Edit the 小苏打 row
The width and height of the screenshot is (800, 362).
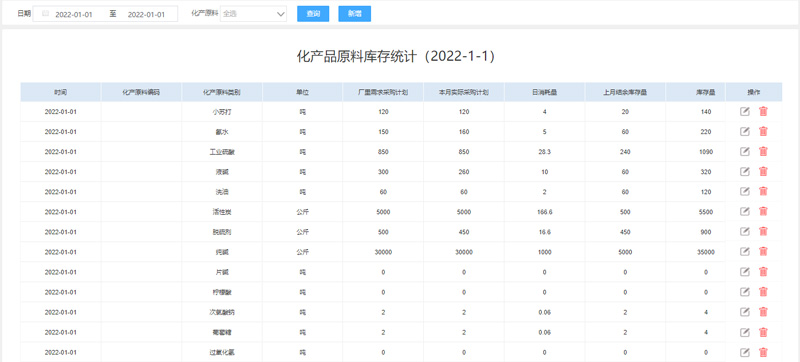[744, 112]
